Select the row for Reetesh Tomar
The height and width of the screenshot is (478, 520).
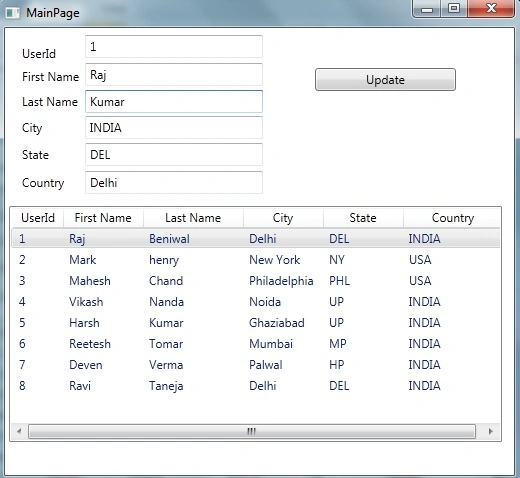pos(256,344)
